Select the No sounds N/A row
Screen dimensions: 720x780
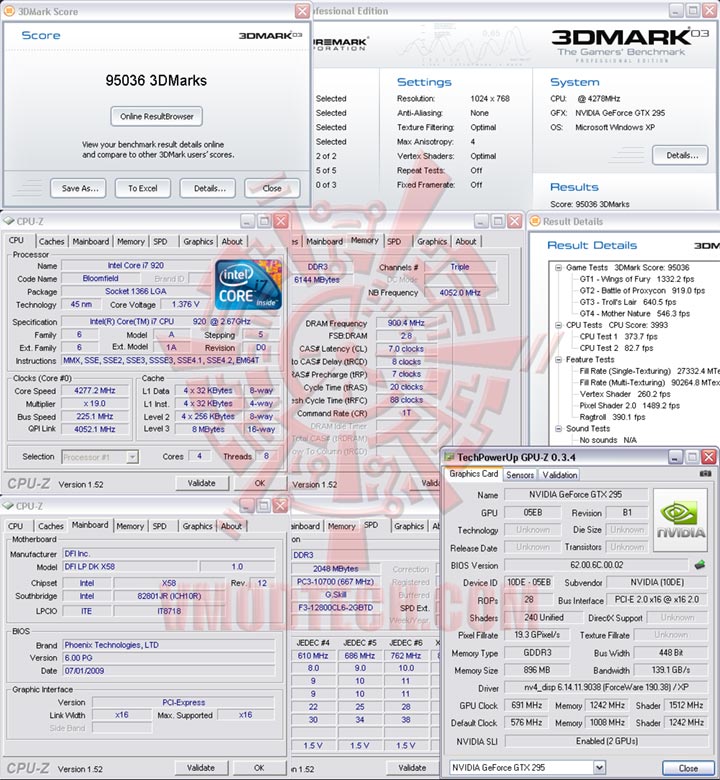tap(608, 440)
